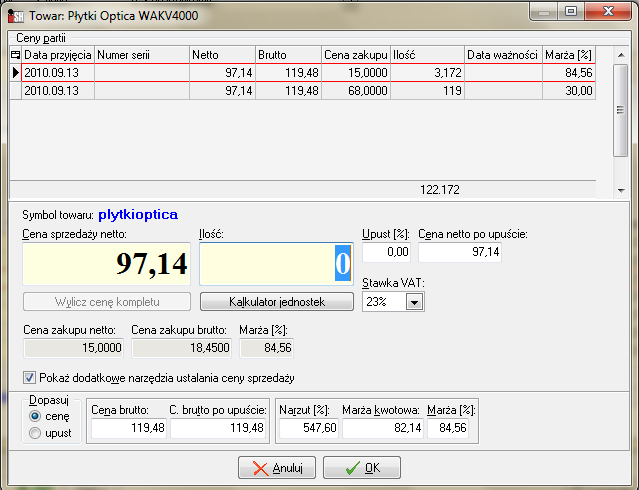Select the 'cenę' radio option
The image size is (639, 490).
35,416
